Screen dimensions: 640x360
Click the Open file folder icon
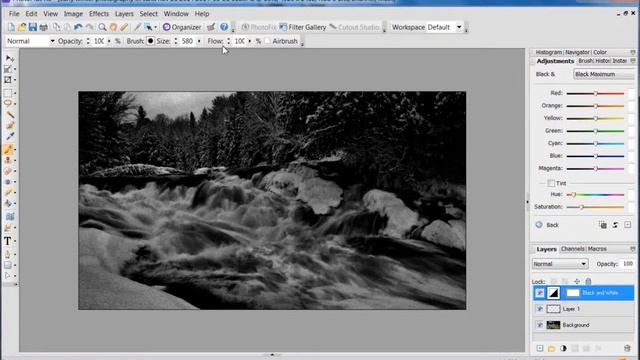tap(22, 27)
